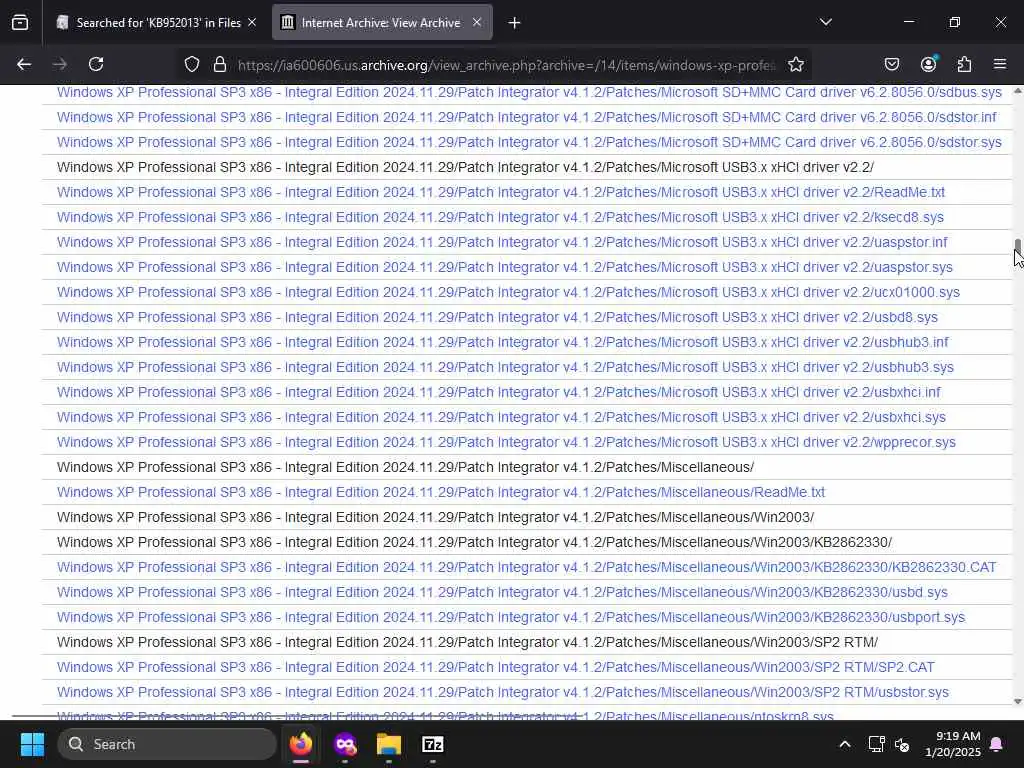
Task: Open SP2 RTM/SP2.CAT link
Action: coord(496,667)
